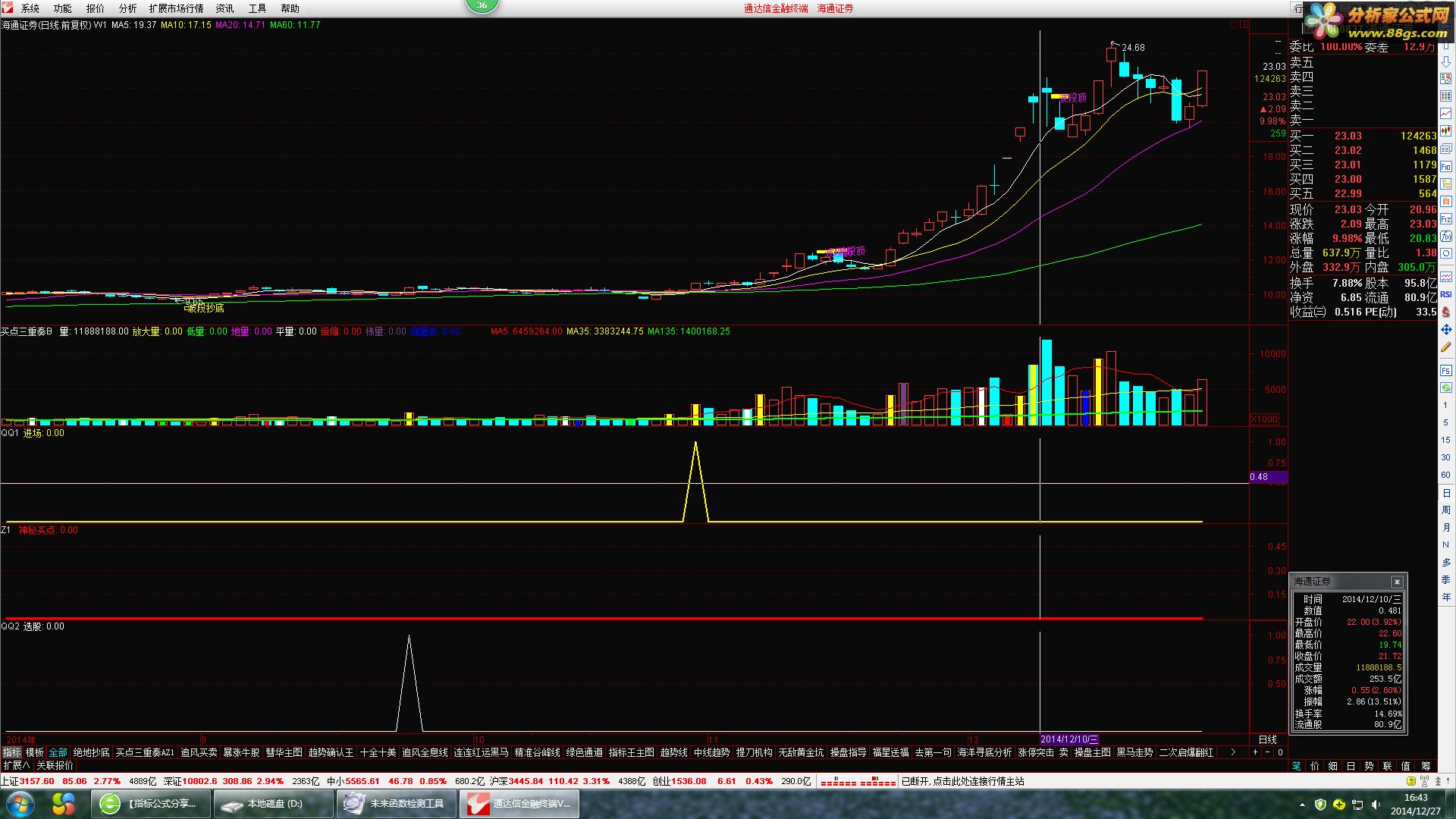Select the 全部 indicator filter tab
The height and width of the screenshot is (819, 1456).
pyautogui.click(x=58, y=752)
